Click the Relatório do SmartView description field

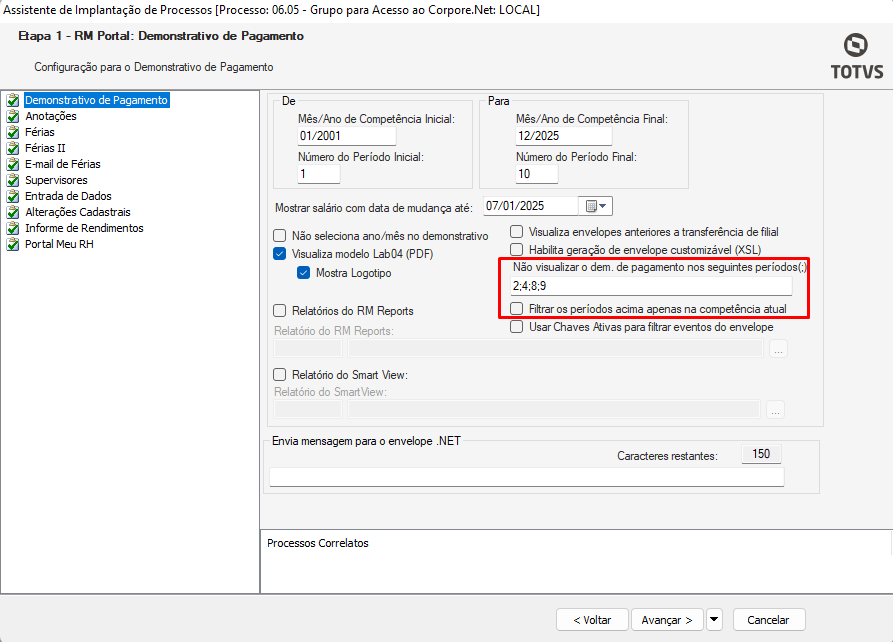tap(554, 409)
